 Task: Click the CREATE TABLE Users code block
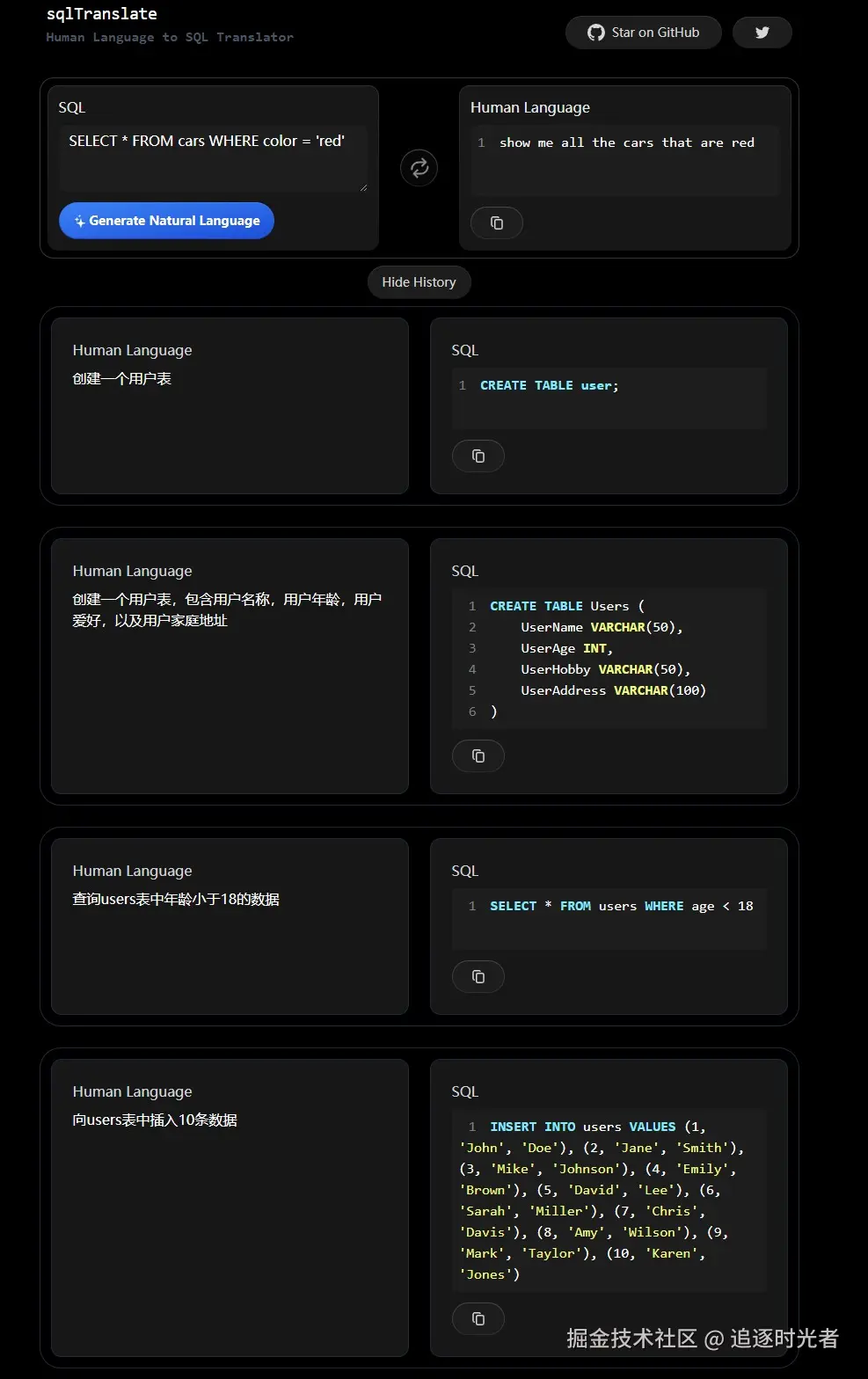[609, 659]
